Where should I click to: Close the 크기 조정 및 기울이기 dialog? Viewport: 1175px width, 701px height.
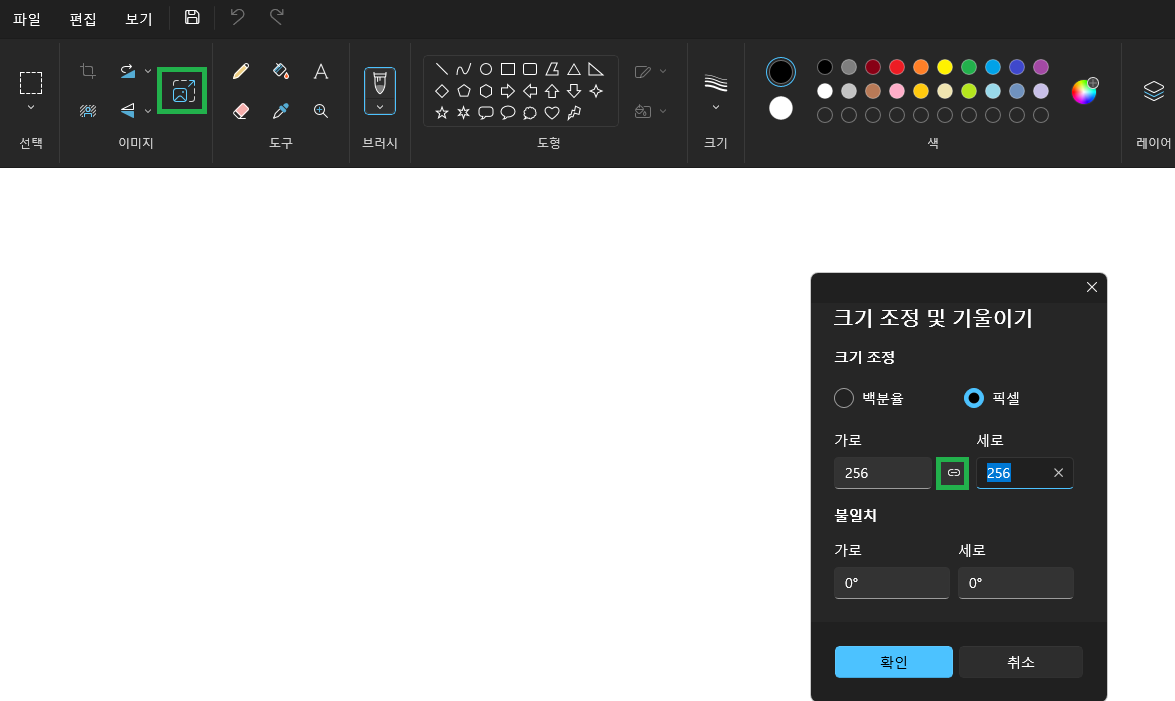pyautogui.click(x=1092, y=287)
